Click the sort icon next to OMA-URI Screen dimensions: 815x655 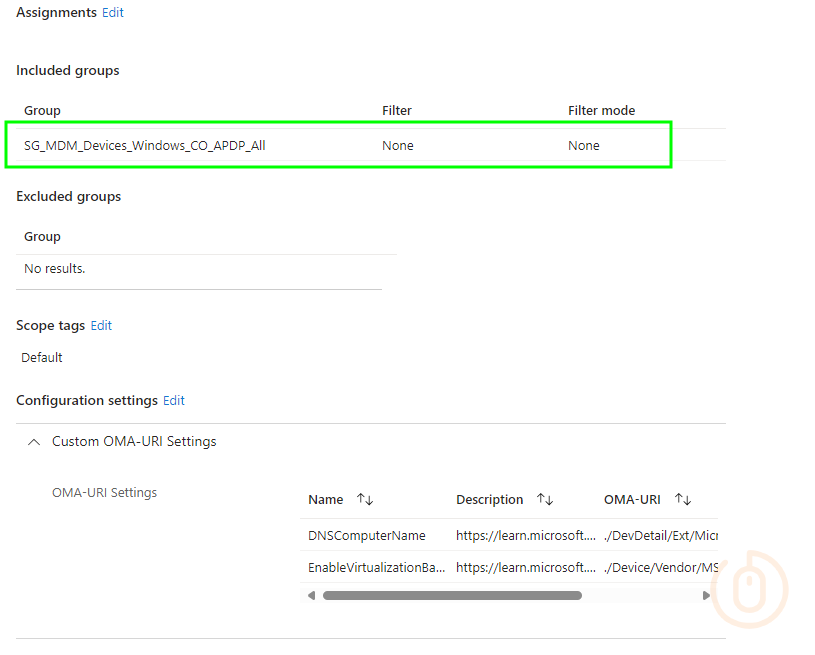683,499
